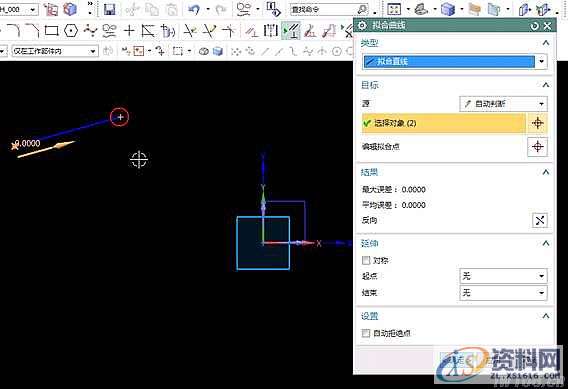The width and height of the screenshot is (568, 389).
Task: Collapse the Settings section chevron
Action: (546, 316)
